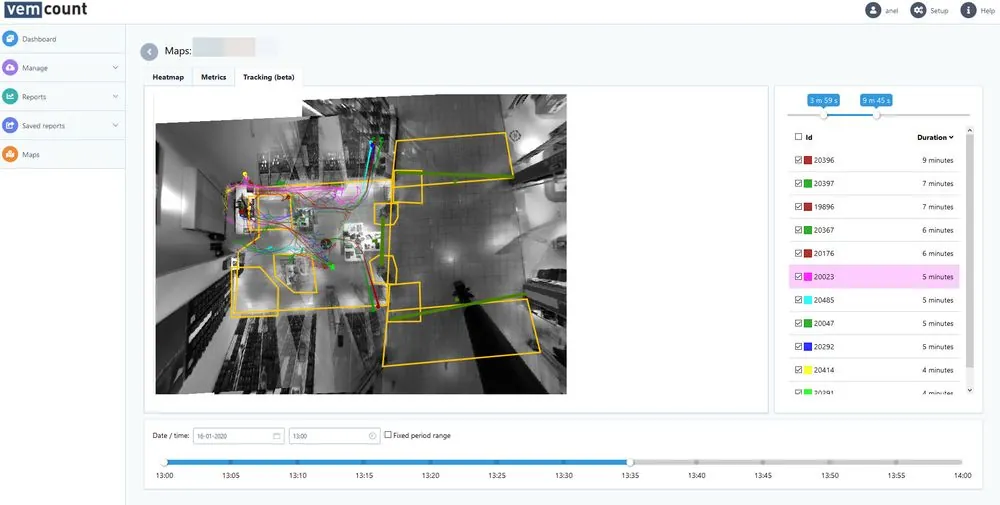Click the tracking map image
This screenshot has height=505, width=1000.
[361, 244]
